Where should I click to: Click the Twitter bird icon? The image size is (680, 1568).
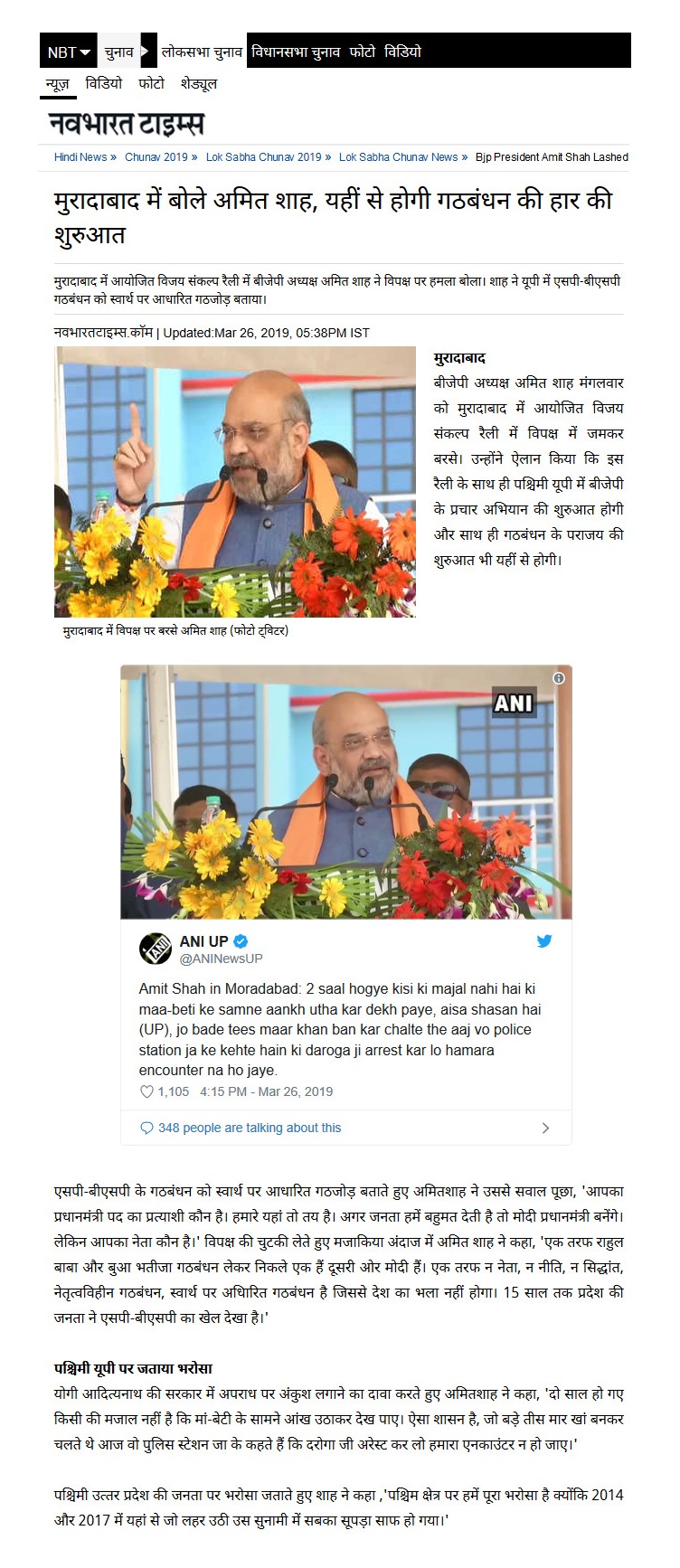(x=544, y=941)
